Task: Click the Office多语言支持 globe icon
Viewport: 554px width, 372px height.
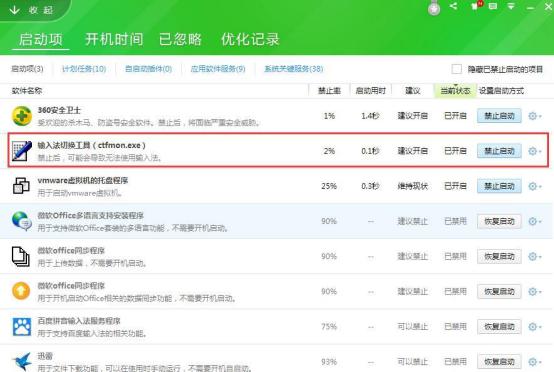Action: [x=22, y=221]
